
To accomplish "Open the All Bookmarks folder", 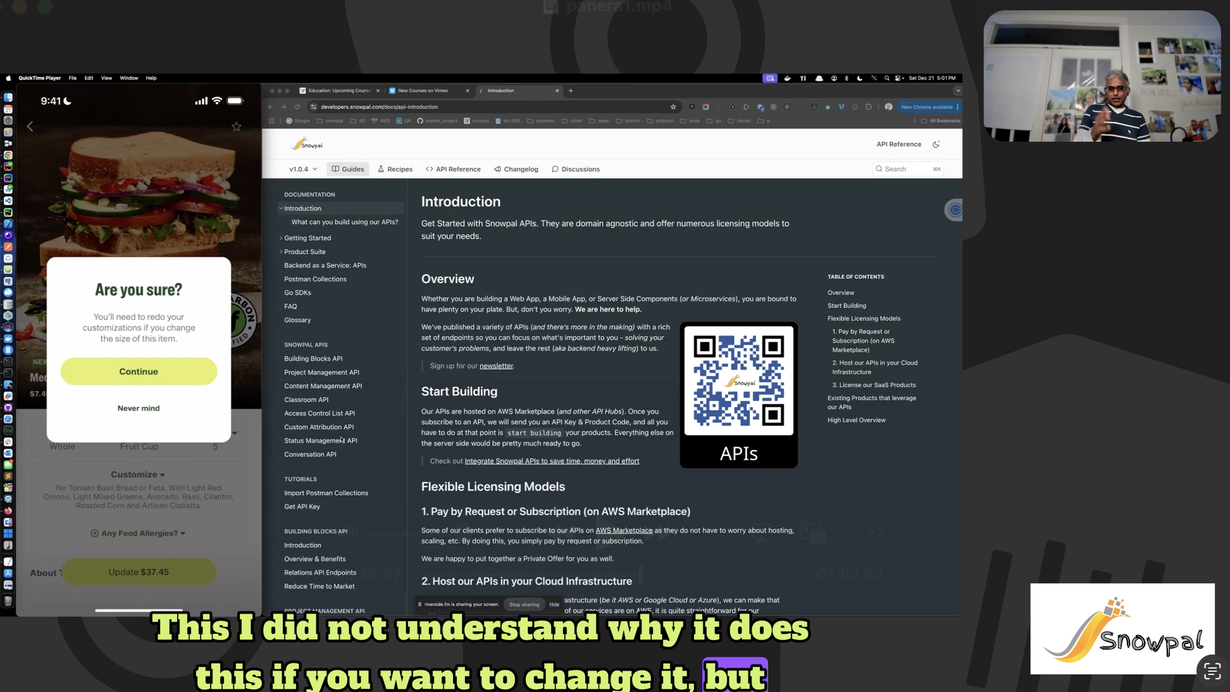I will click(x=941, y=121).
